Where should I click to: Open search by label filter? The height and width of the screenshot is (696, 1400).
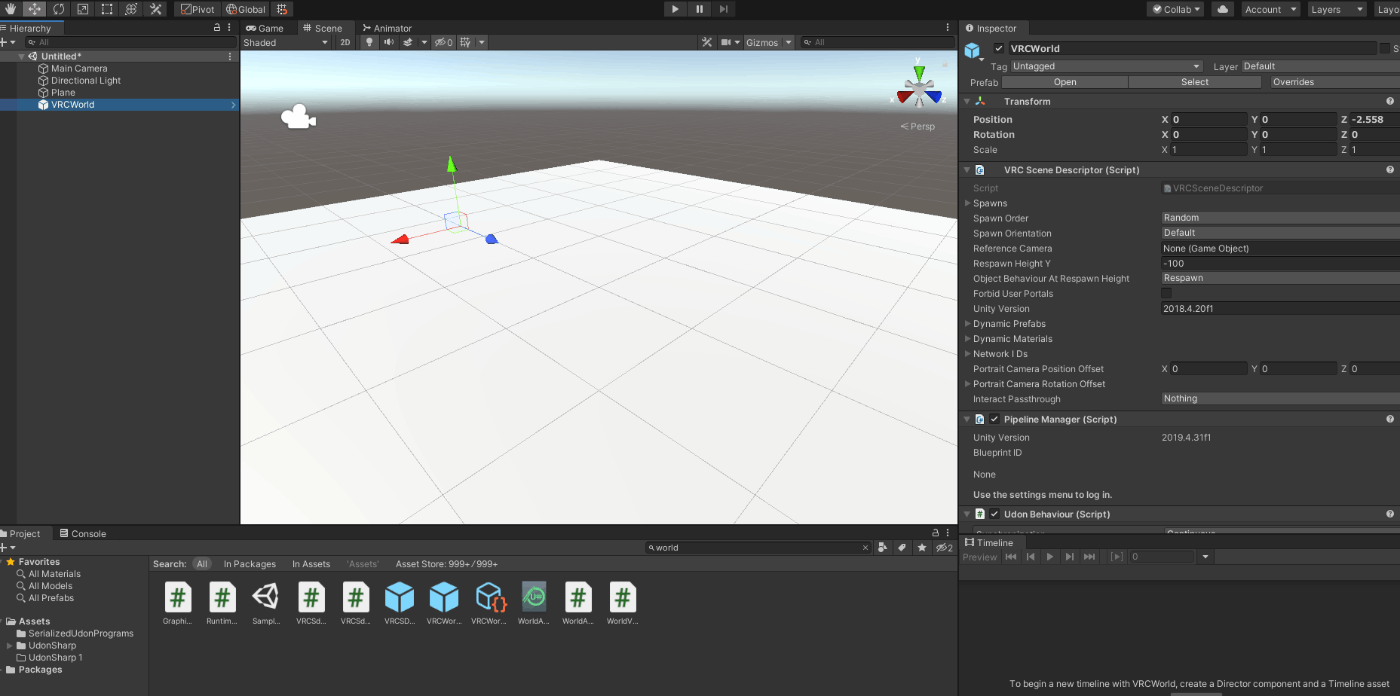click(902, 547)
